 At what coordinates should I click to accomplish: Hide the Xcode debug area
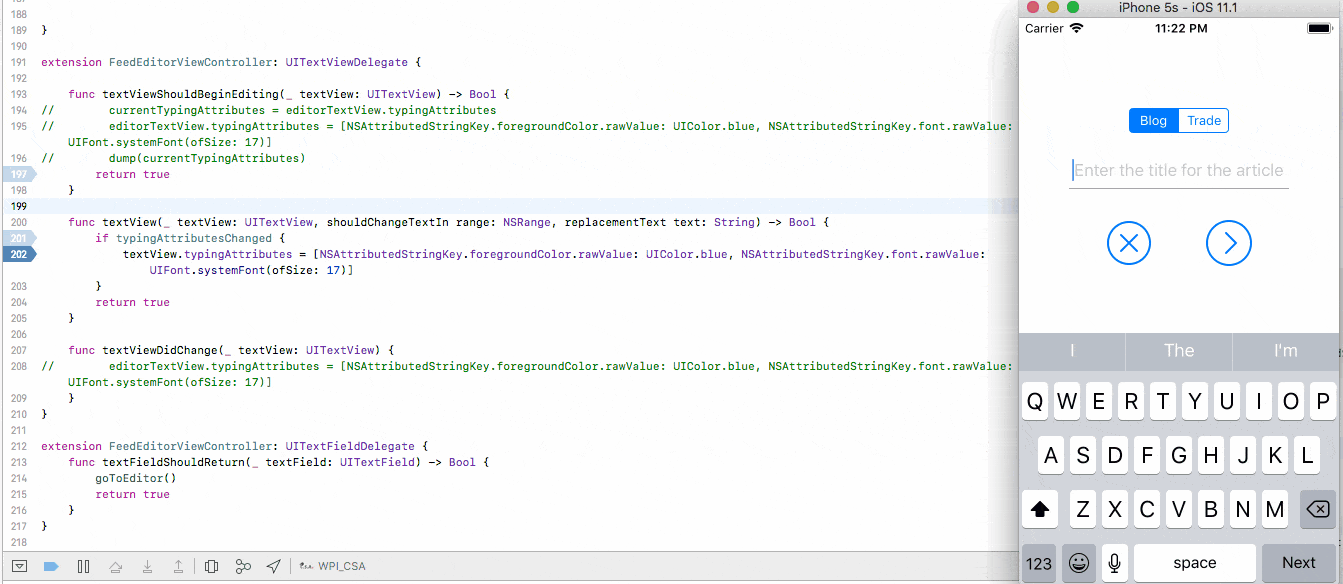point(19,566)
